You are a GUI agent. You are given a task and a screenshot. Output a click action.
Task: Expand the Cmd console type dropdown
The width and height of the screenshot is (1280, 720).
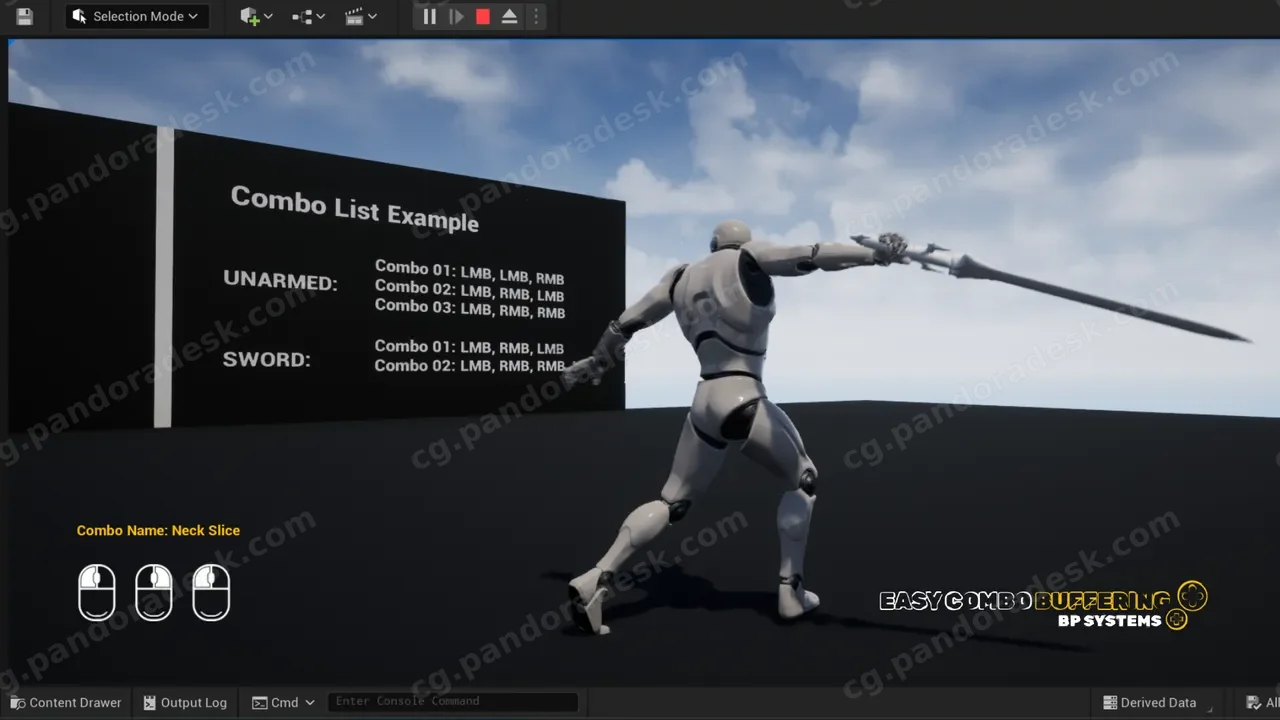tap(284, 703)
